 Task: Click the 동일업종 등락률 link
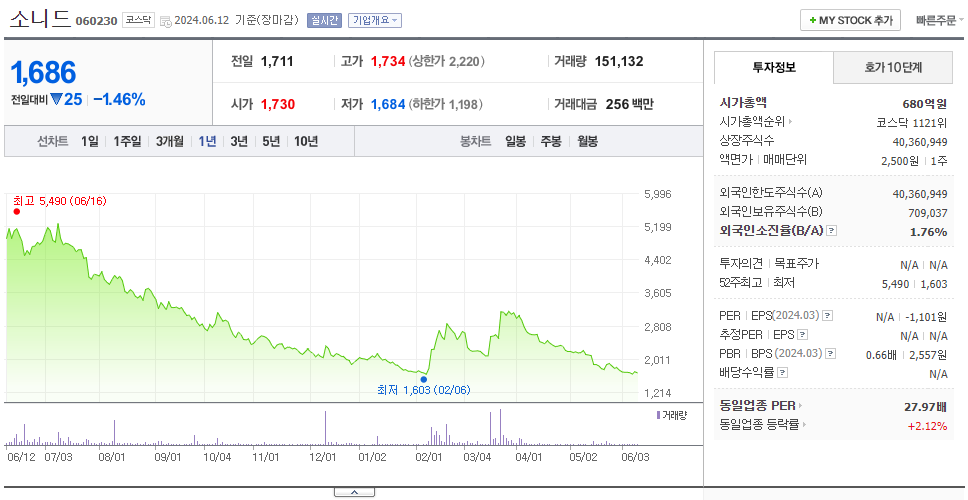click(759, 425)
